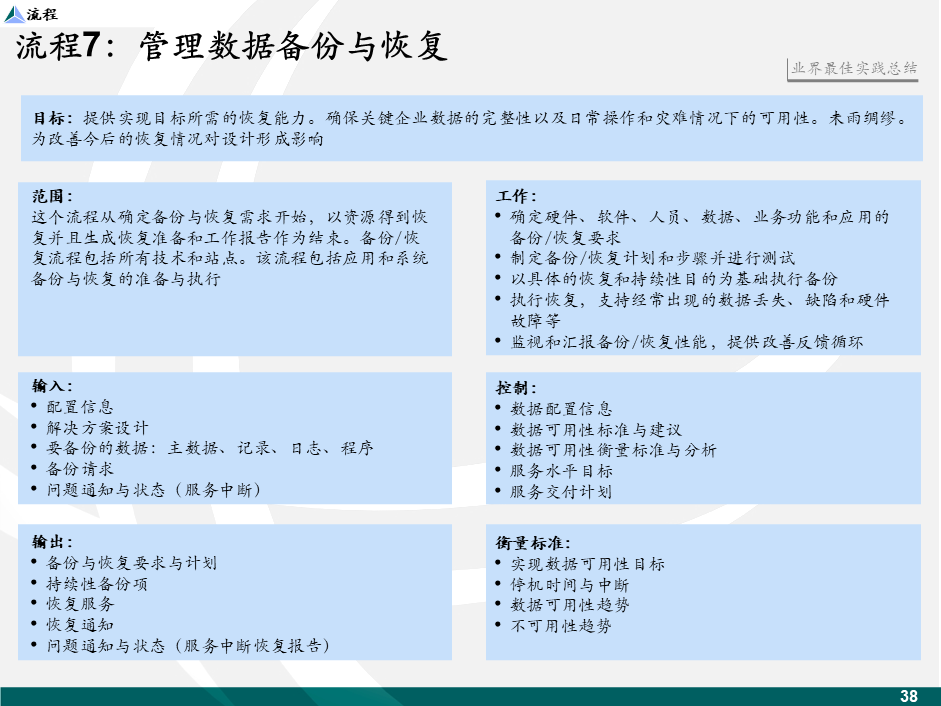Select the bullet 配置信息 under 输入
941x706 pixels.
coord(80,407)
